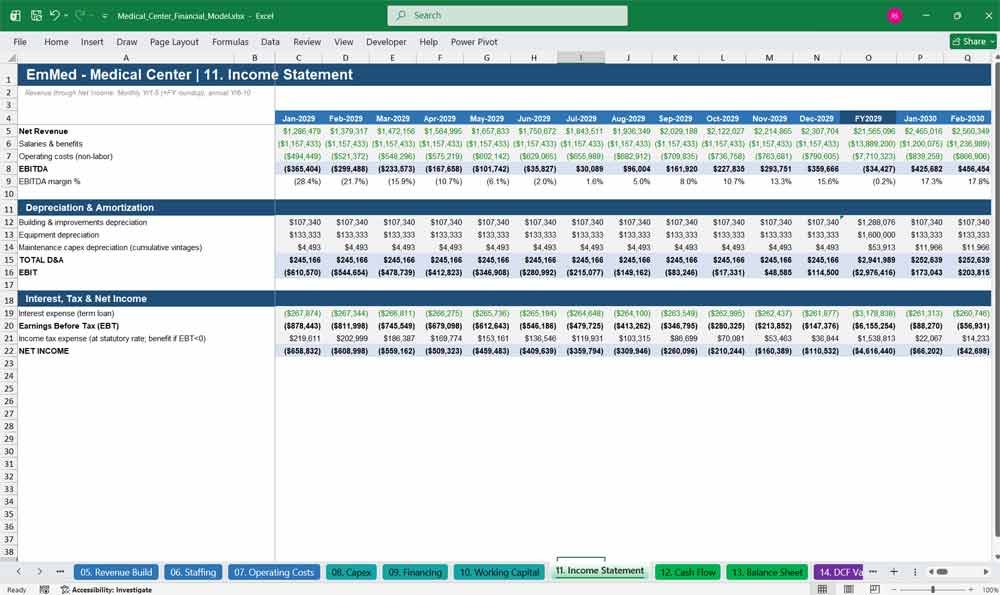Switch to 08. Capex sheet
Viewport: 1000px width, 595px height.
click(x=351, y=572)
